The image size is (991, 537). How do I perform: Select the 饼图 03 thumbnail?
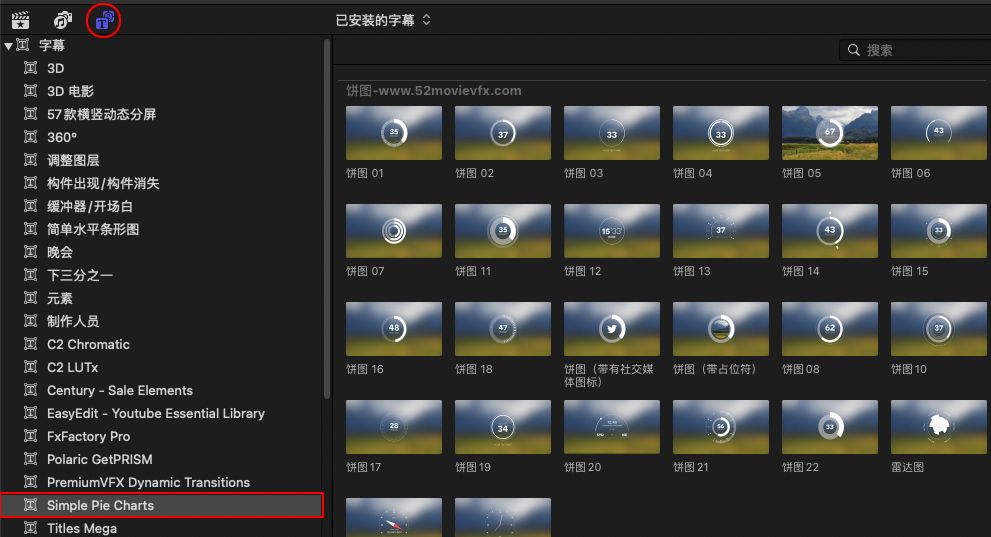coord(612,133)
